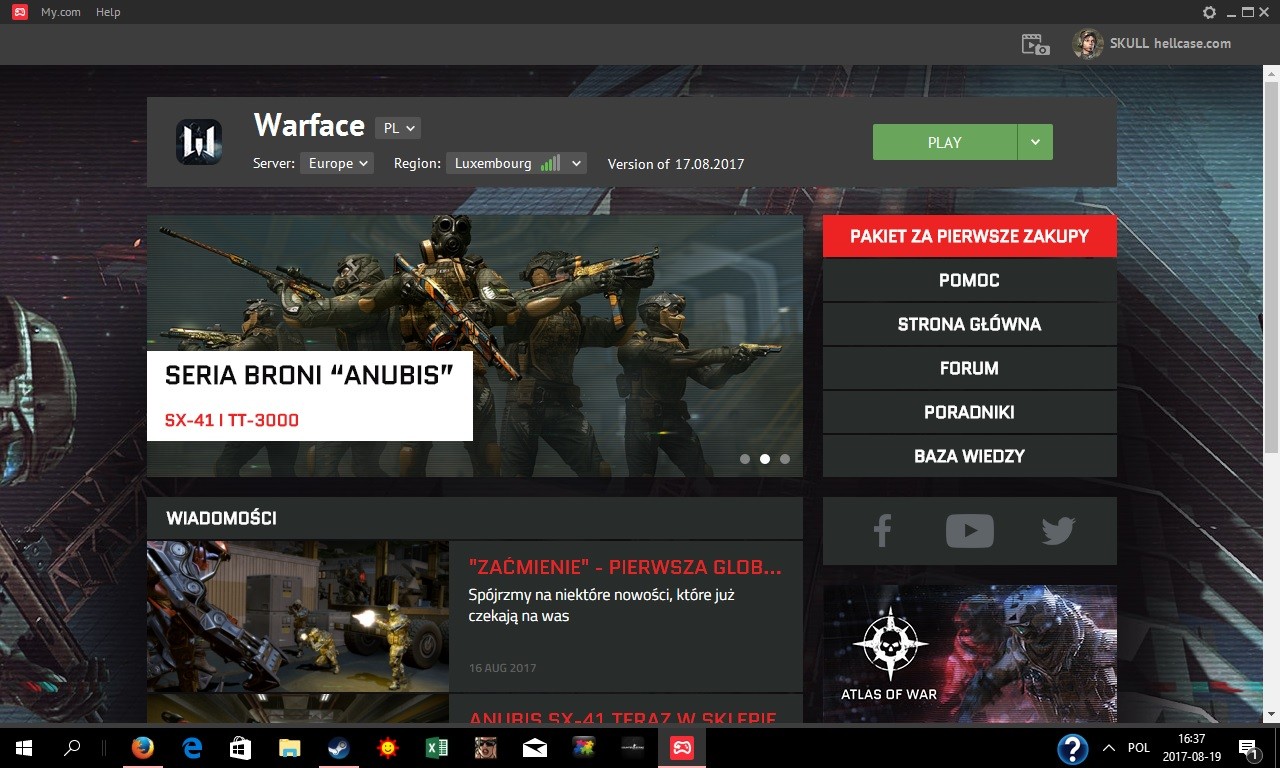Open the "ZAĆMIENIE" - PIERWSZA GLOB news headline

[625, 567]
